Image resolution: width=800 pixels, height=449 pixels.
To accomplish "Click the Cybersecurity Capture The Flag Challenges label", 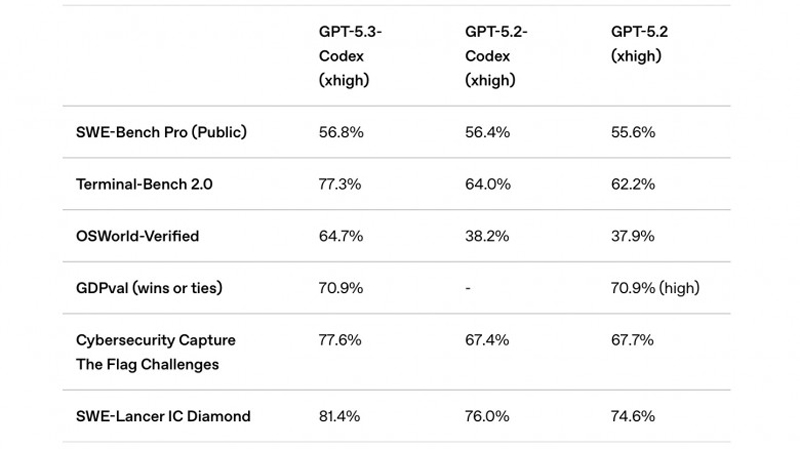I will coord(156,352).
